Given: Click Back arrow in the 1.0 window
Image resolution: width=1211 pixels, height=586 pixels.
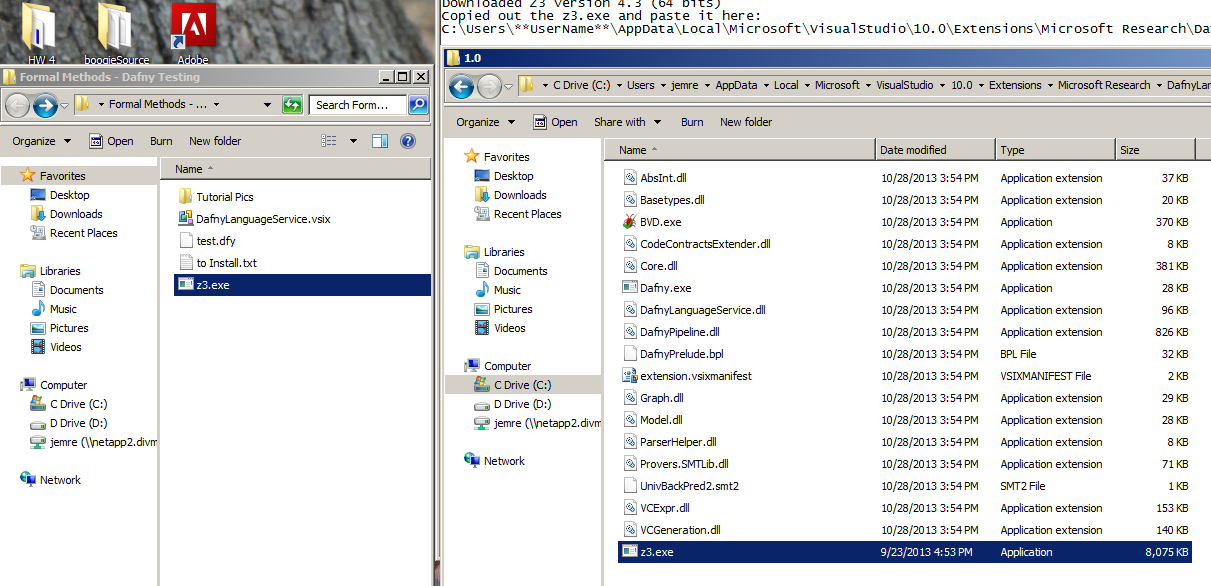Looking at the screenshot, I should 461,86.
